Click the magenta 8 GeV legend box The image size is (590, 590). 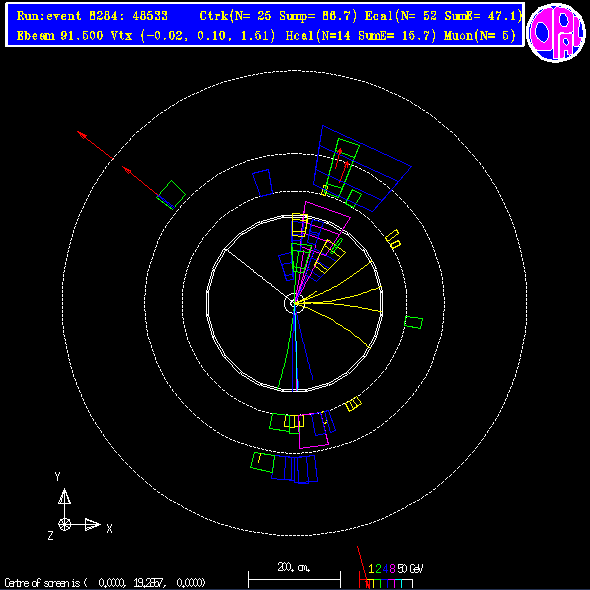coord(391,584)
